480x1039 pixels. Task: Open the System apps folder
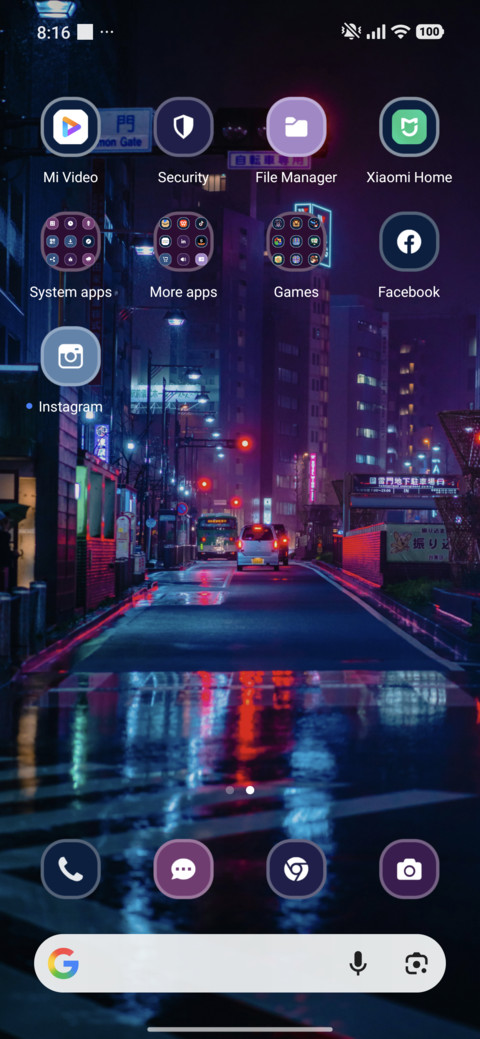[x=70, y=241]
